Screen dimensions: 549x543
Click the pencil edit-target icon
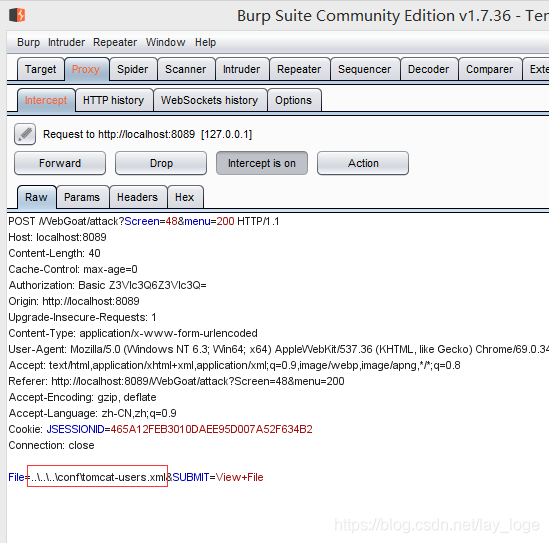25,134
